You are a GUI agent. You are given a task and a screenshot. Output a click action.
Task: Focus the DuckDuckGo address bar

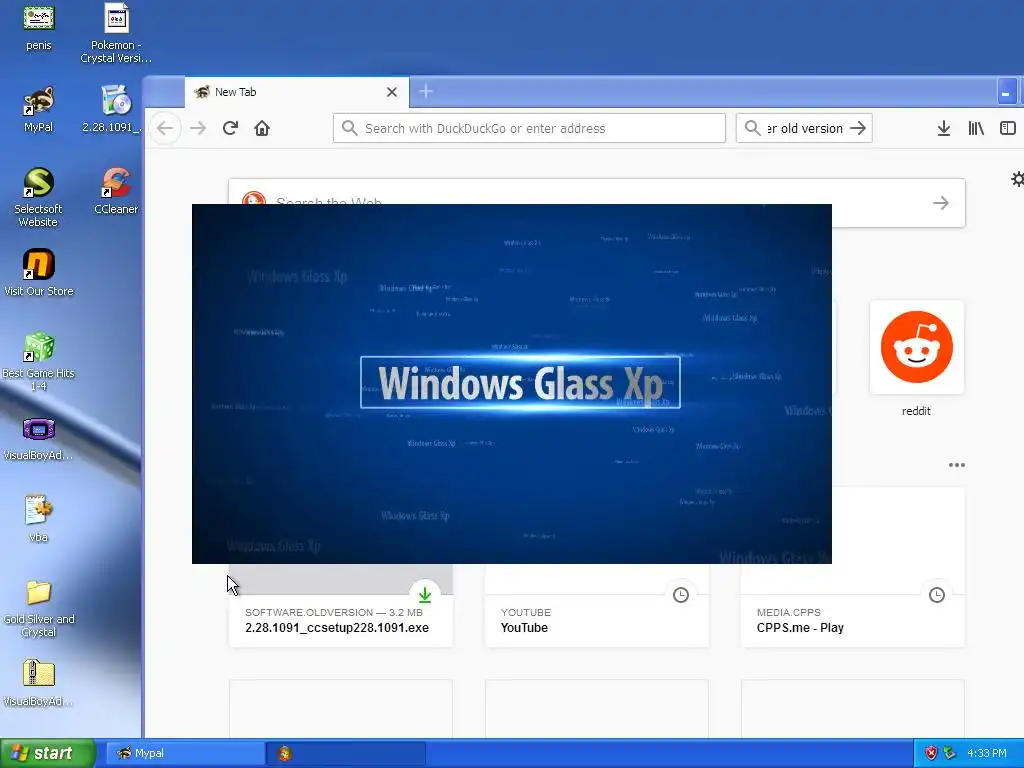pyautogui.click(x=529, y=128)
